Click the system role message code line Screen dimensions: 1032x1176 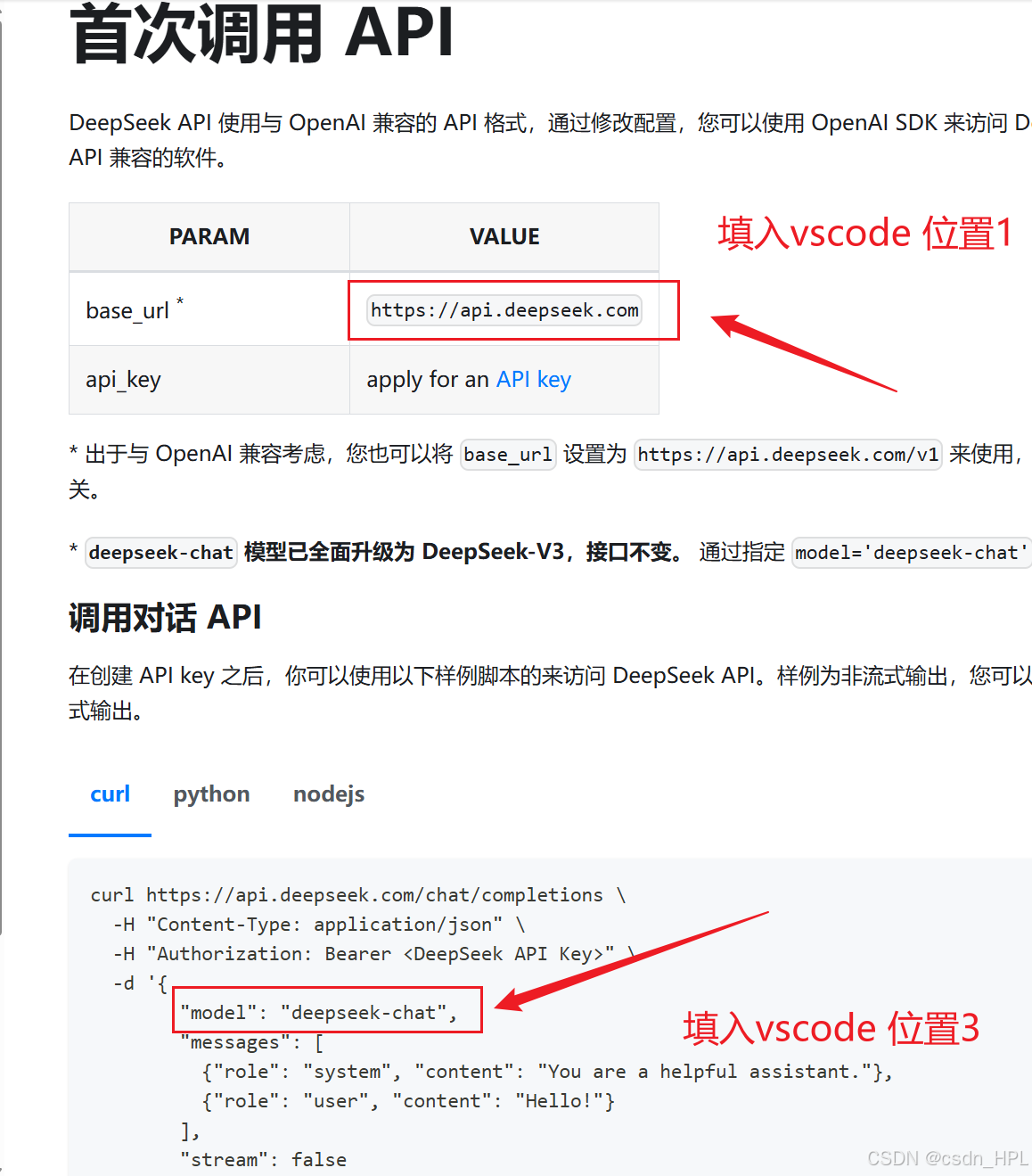pos(547,1072)
